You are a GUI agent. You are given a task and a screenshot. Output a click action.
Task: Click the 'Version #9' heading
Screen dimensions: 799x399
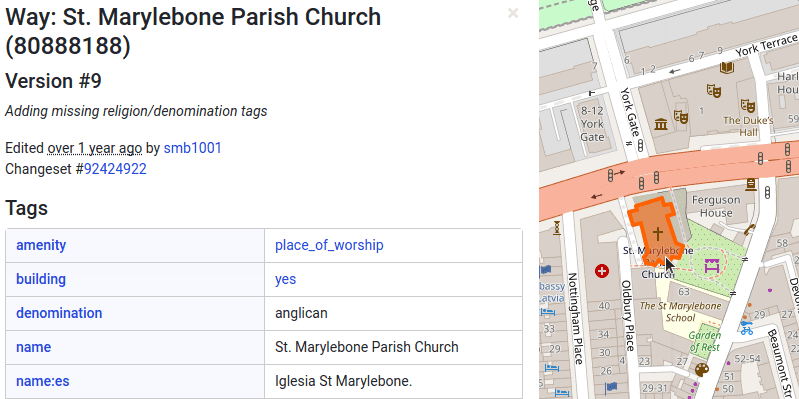(54, 81)
